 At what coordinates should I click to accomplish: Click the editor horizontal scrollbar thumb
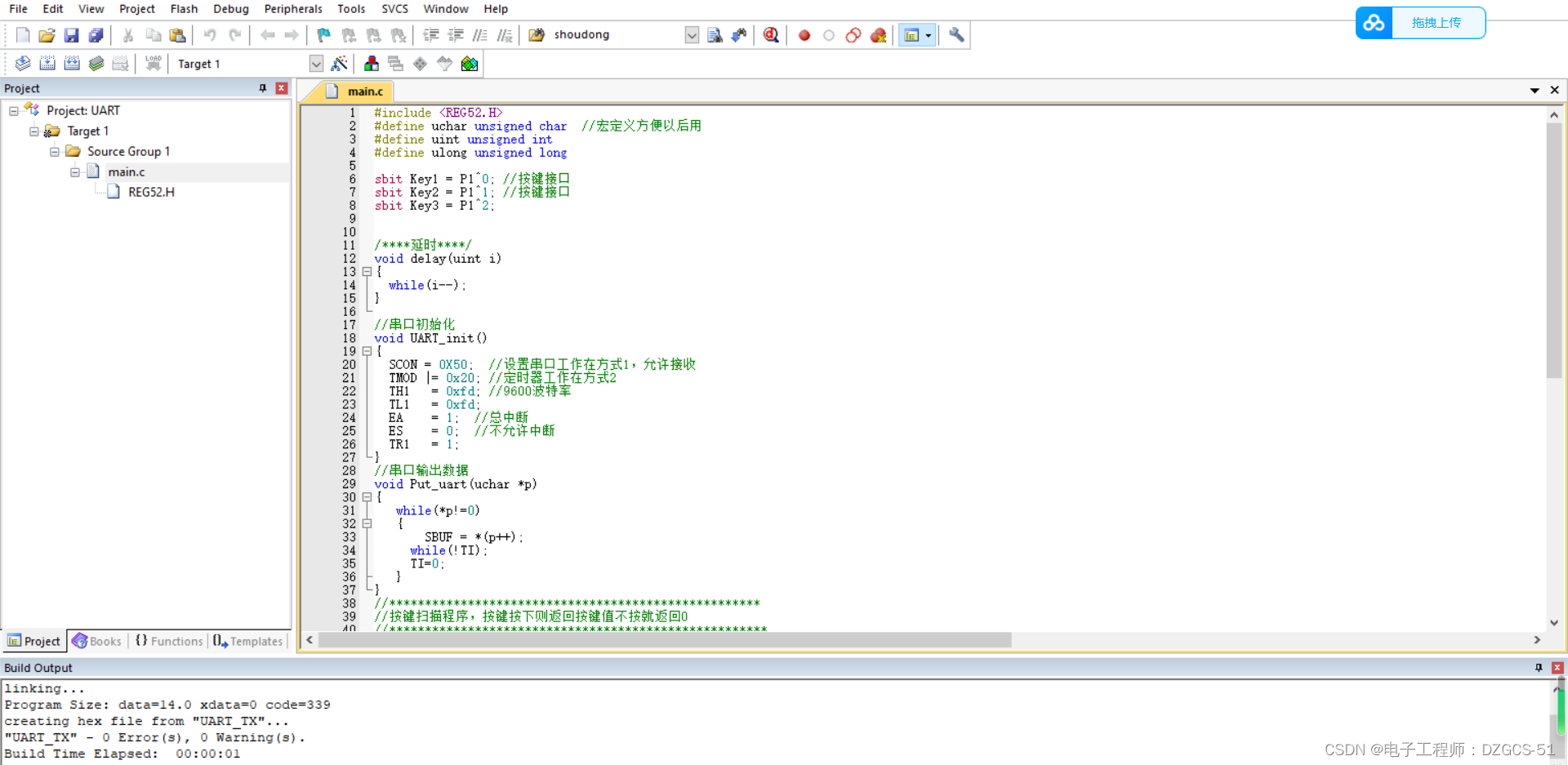click(665, 640)
